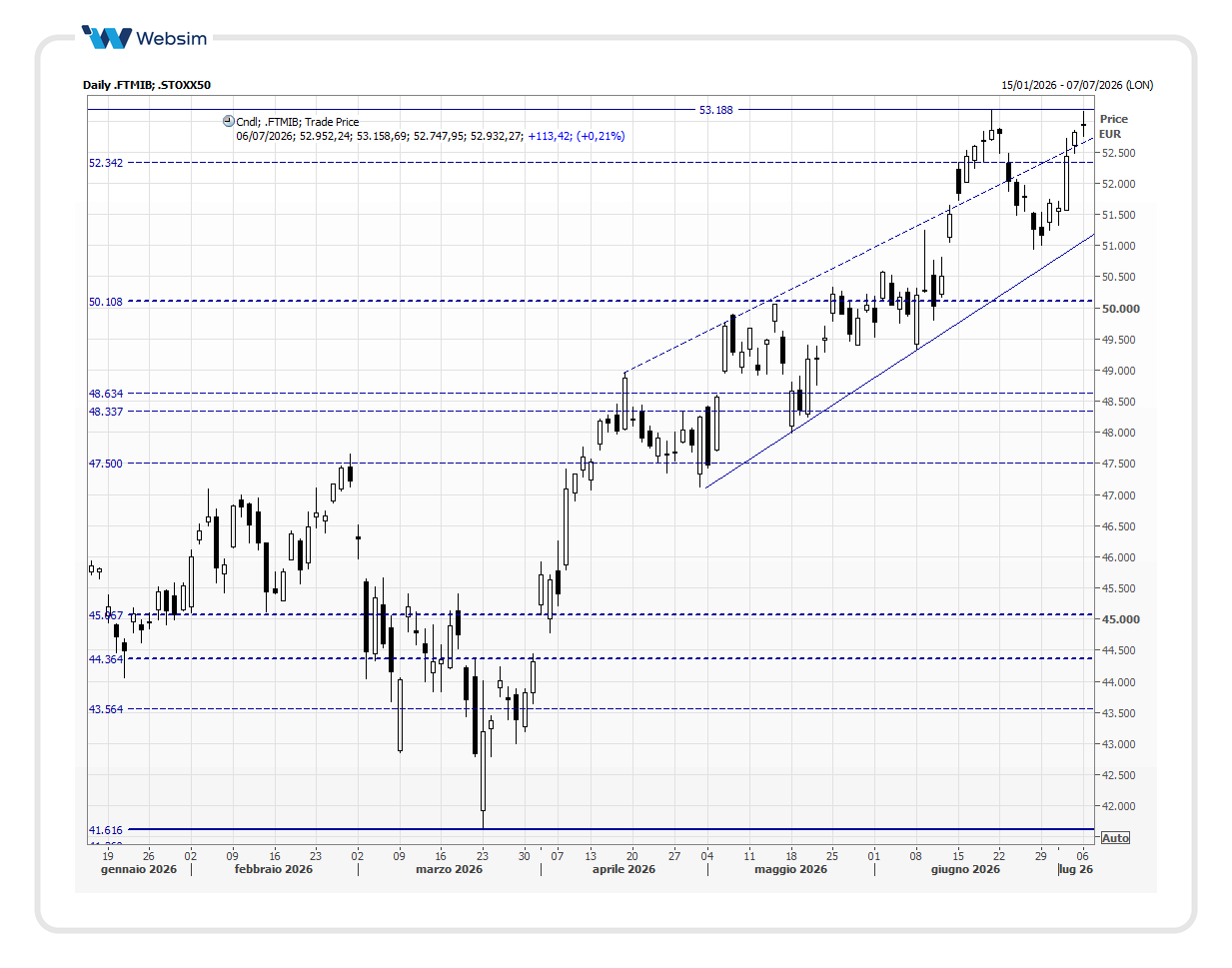The height and width of the screenshot is (968, 1232).
Task: Select the 43.564 level label
Action: [x=106, y=709]
